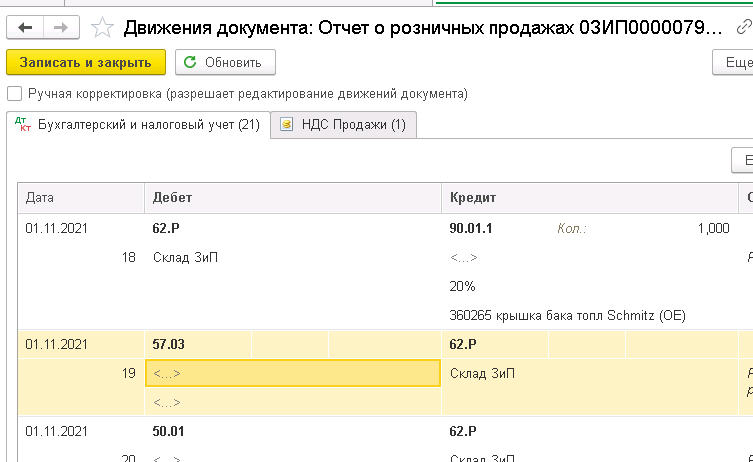Image resolution: width=753 pixels, height=462 pixels.
Task: Refresh movements with the Обновить button
Action: click(x=225, y=62)
